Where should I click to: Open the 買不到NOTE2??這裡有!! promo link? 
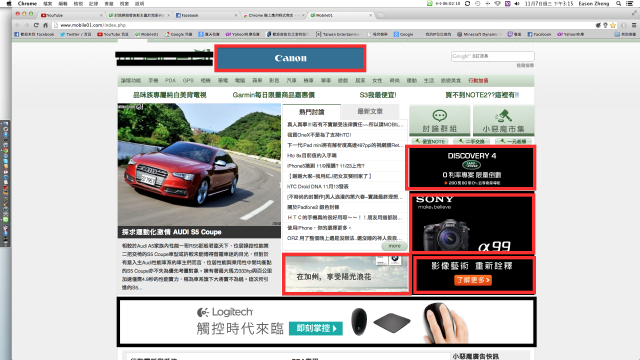click(x=482, y=95)
